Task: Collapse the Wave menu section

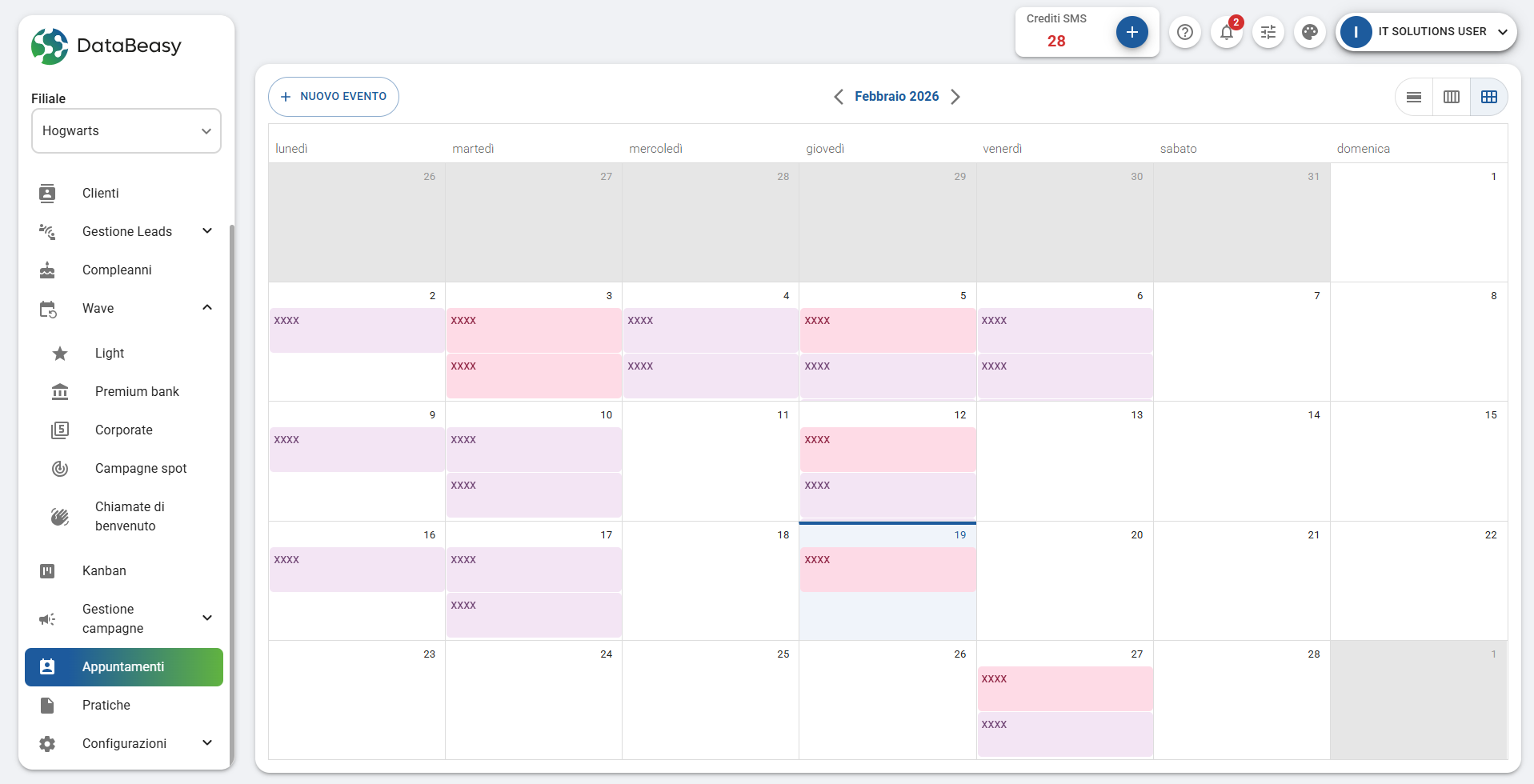Action: coord(207,308)
